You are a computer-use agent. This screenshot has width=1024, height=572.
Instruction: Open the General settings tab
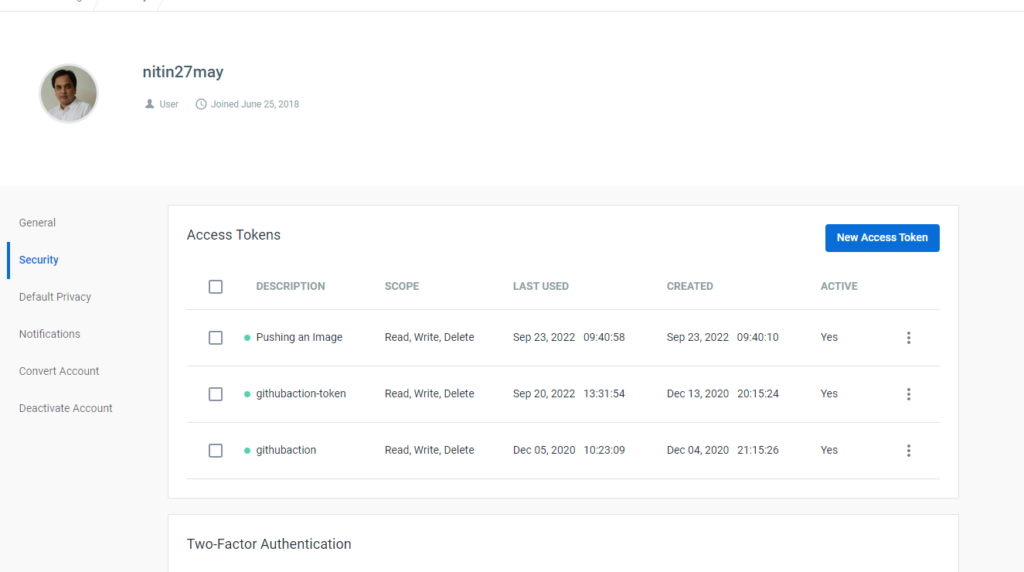pos(37,223)
